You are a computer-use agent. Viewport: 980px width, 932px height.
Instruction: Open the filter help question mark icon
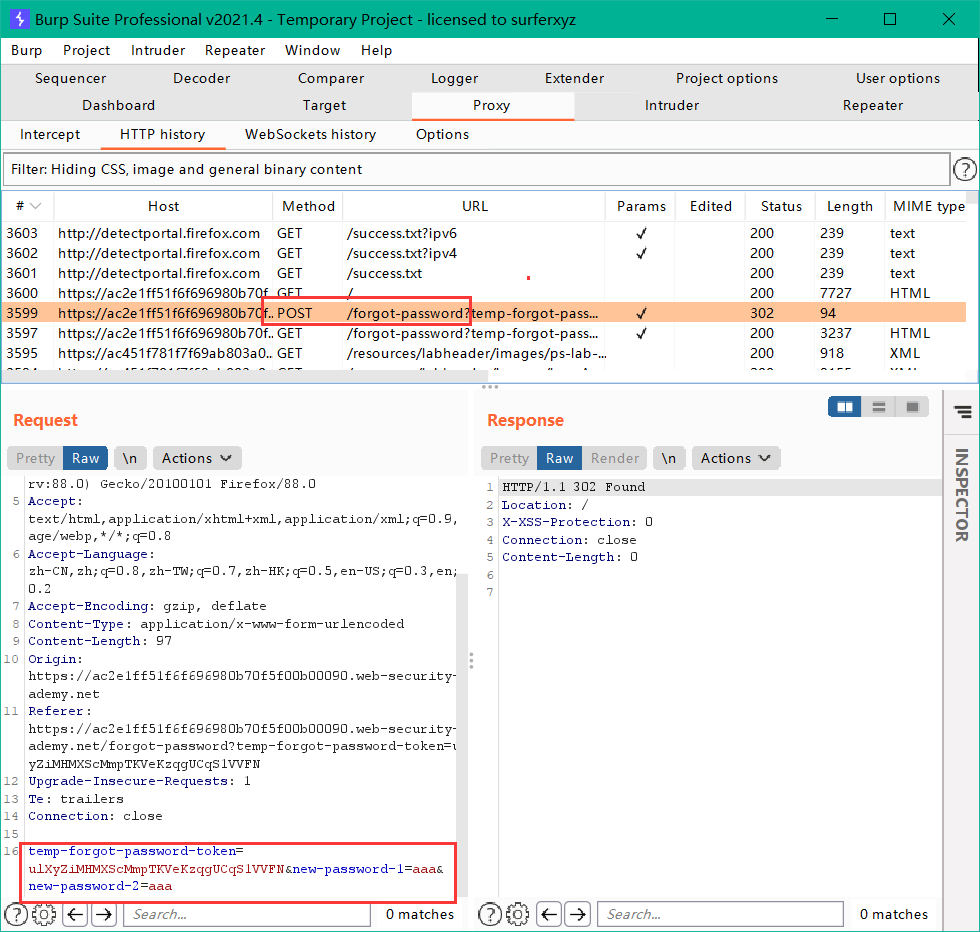965,169
